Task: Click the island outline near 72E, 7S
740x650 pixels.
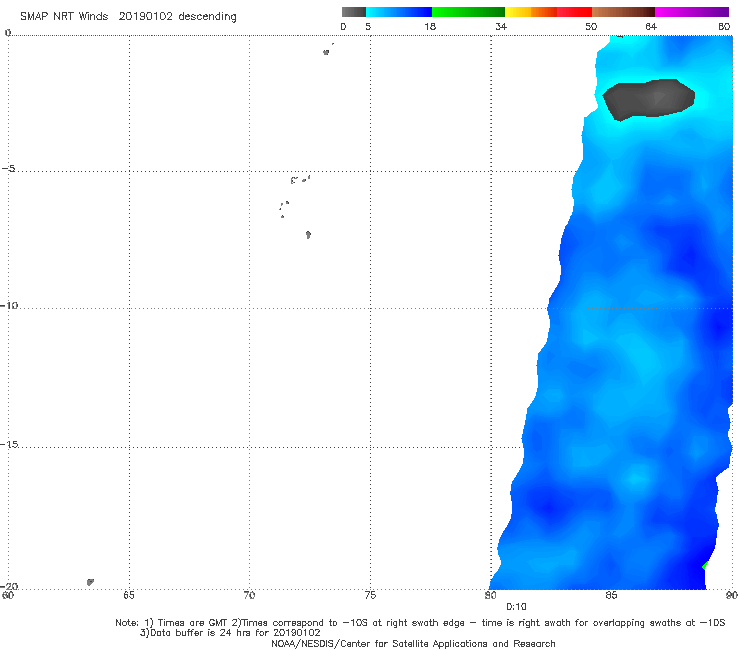Action: click(308, 234)
